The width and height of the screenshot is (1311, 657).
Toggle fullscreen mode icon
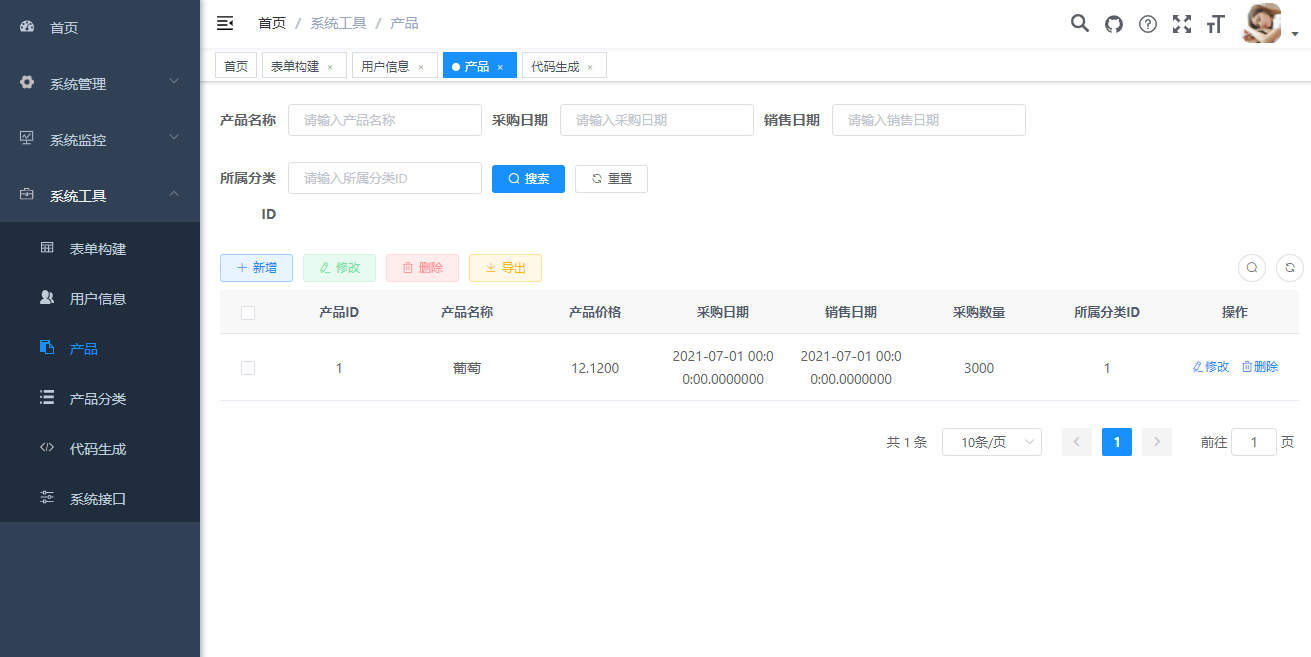coord(1182,24)
